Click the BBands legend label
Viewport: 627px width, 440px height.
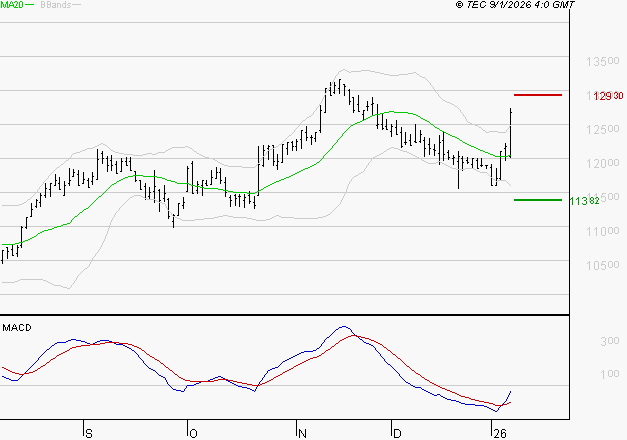(x=56, y=5)
